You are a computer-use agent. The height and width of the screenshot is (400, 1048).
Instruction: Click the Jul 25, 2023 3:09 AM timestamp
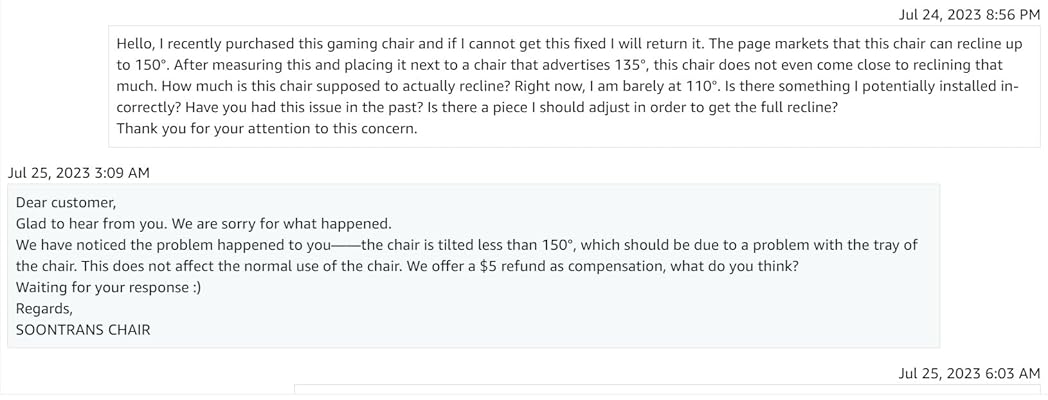click(79, 173)
